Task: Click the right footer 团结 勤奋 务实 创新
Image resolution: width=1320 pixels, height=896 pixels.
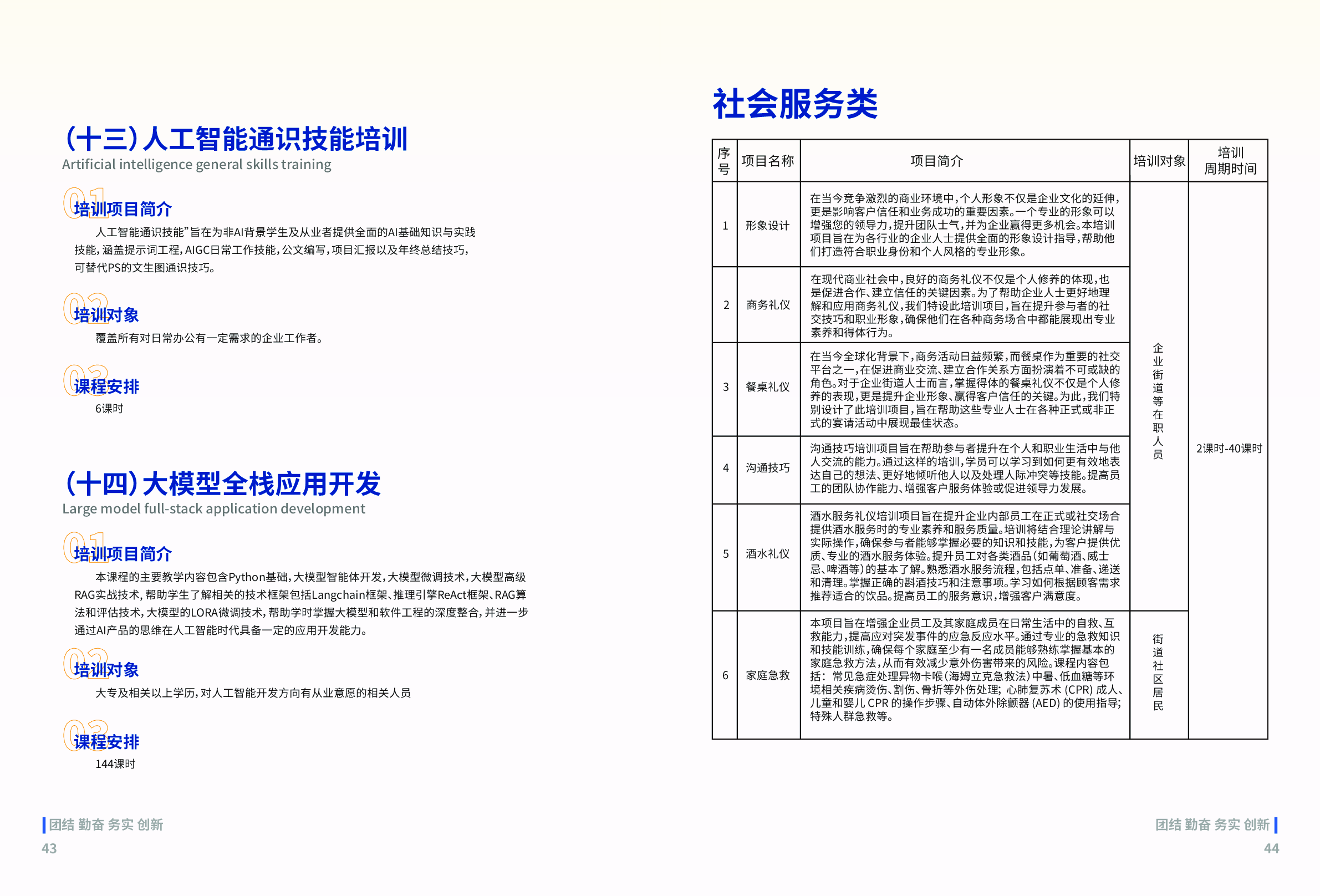Action: (1212, 825)
